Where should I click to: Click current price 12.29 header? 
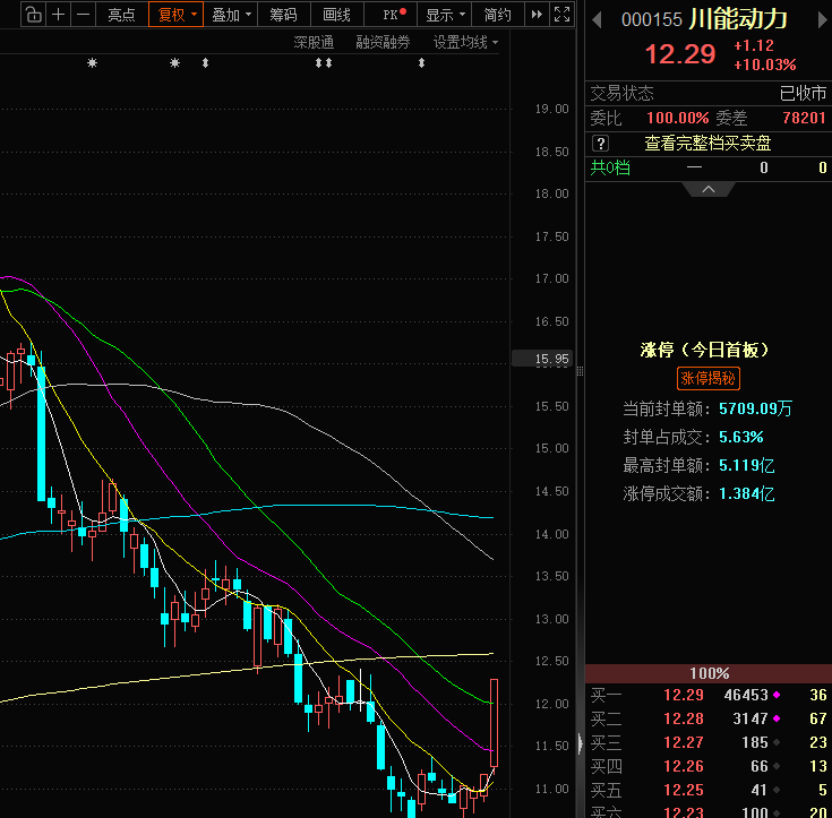[680, 54]
